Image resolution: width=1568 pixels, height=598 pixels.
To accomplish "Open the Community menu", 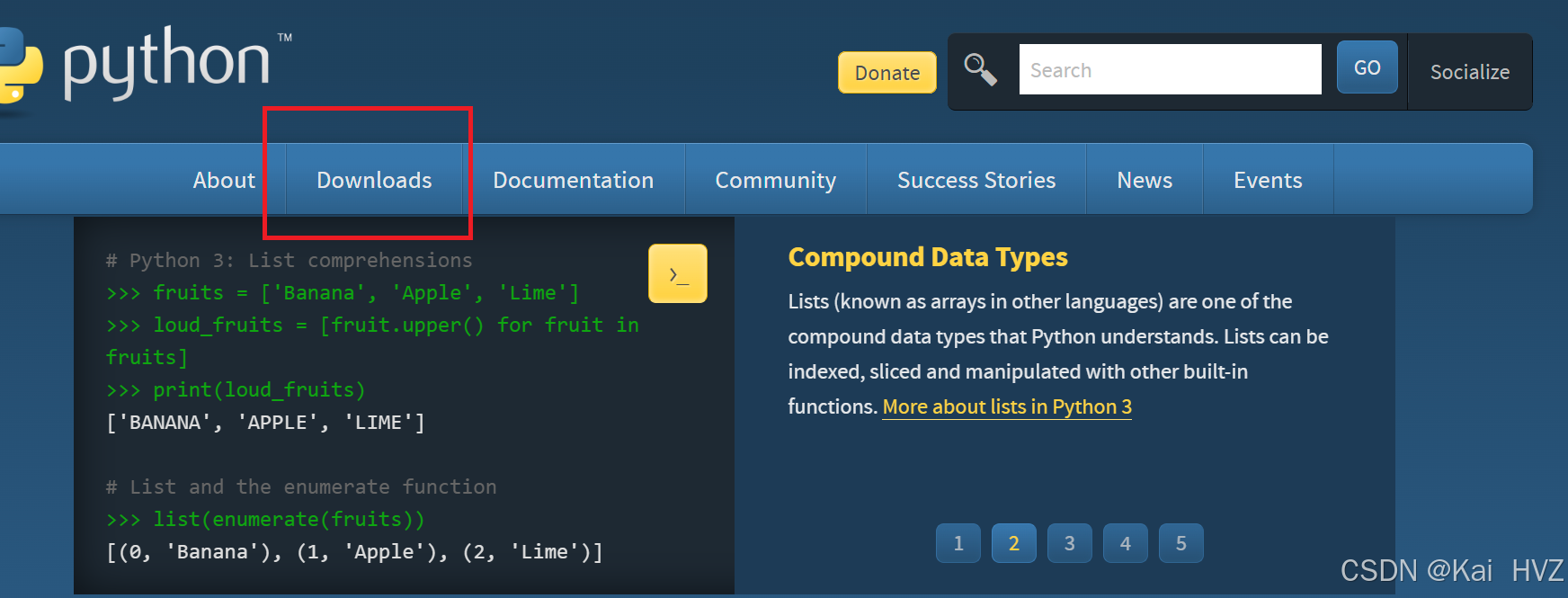I will 776,180.
